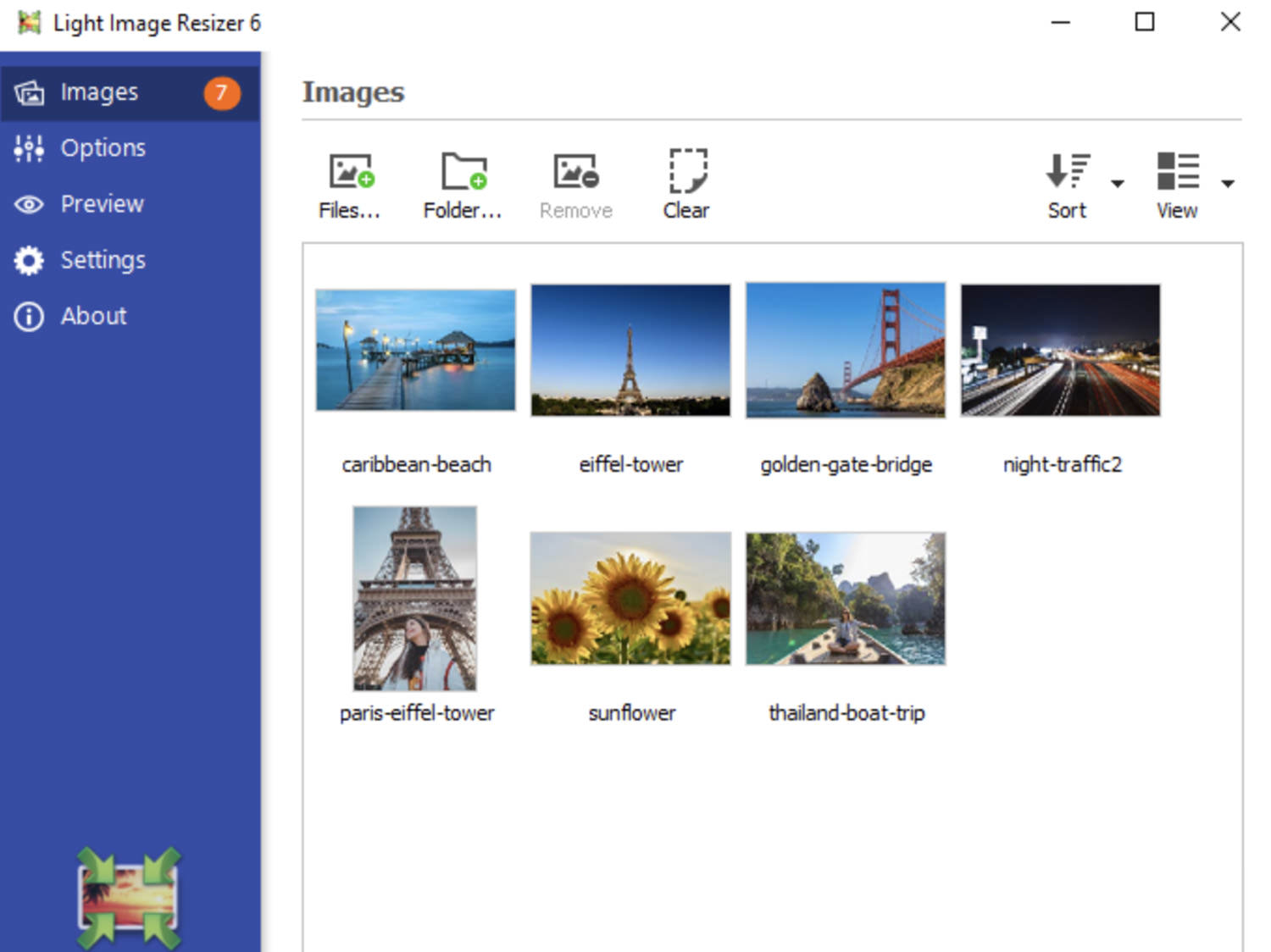Click the Files... label

click(x=349, y=210)
